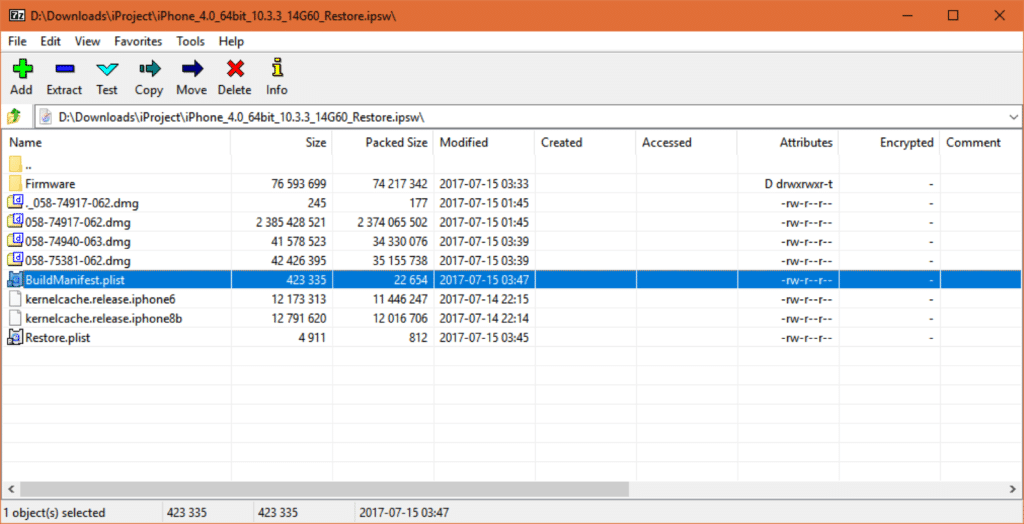Click the Move arrow icon
Image resolution: width=1024 pixels, height=524 pixels.
[x=191, y=69]
